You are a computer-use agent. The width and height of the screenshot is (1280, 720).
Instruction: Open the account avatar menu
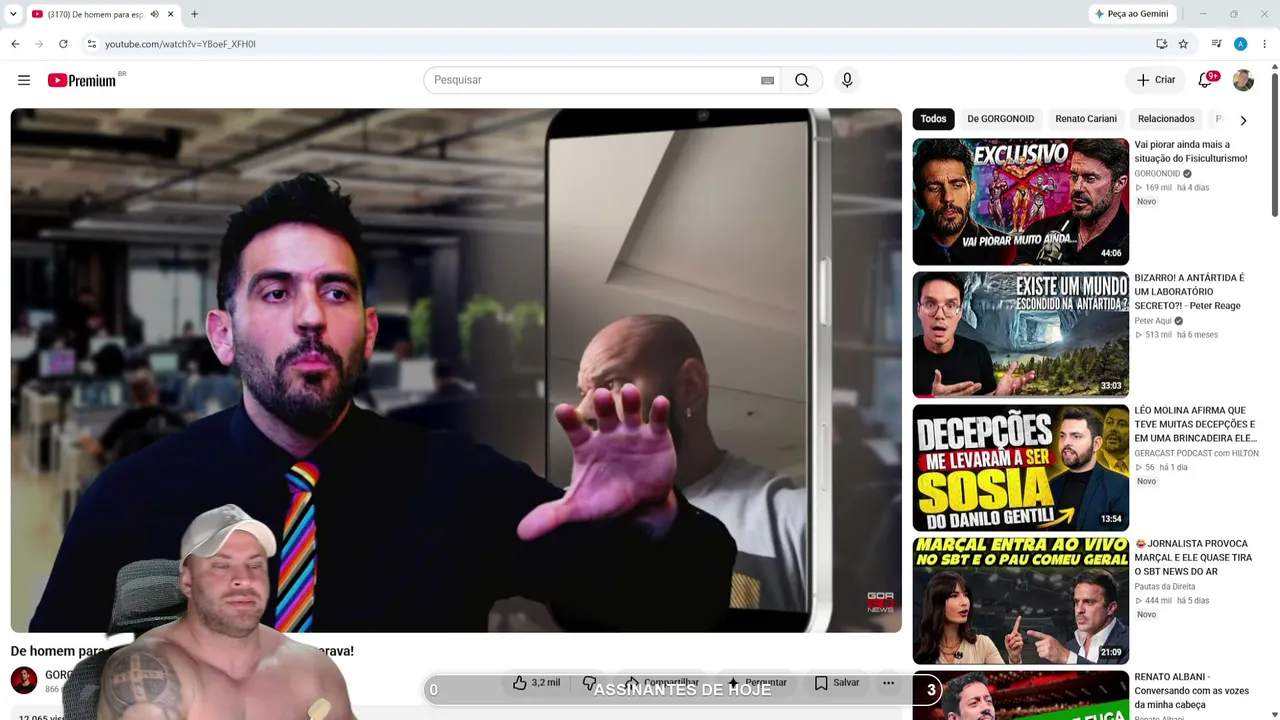[1243, 80]
